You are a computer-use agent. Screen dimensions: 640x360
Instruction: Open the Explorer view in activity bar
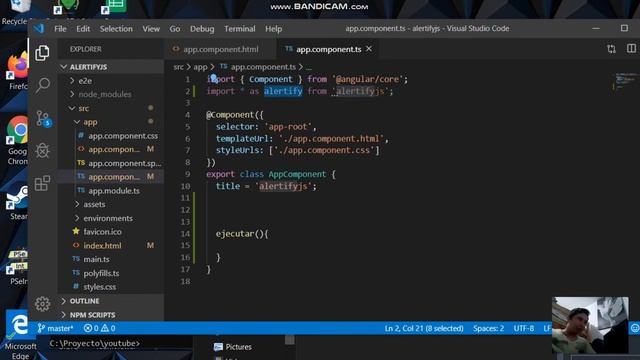(x=42, y=53)
